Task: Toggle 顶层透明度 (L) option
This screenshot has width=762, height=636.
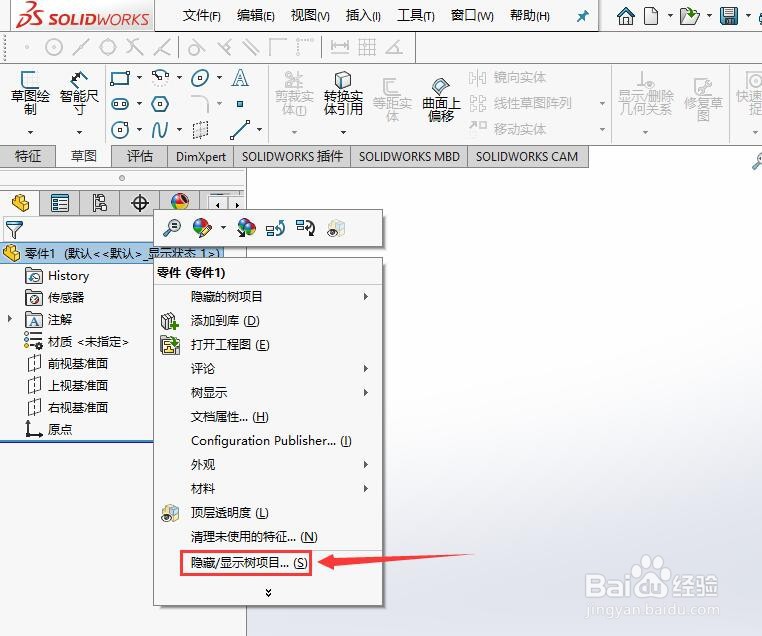Action: (x=268, y=513)
